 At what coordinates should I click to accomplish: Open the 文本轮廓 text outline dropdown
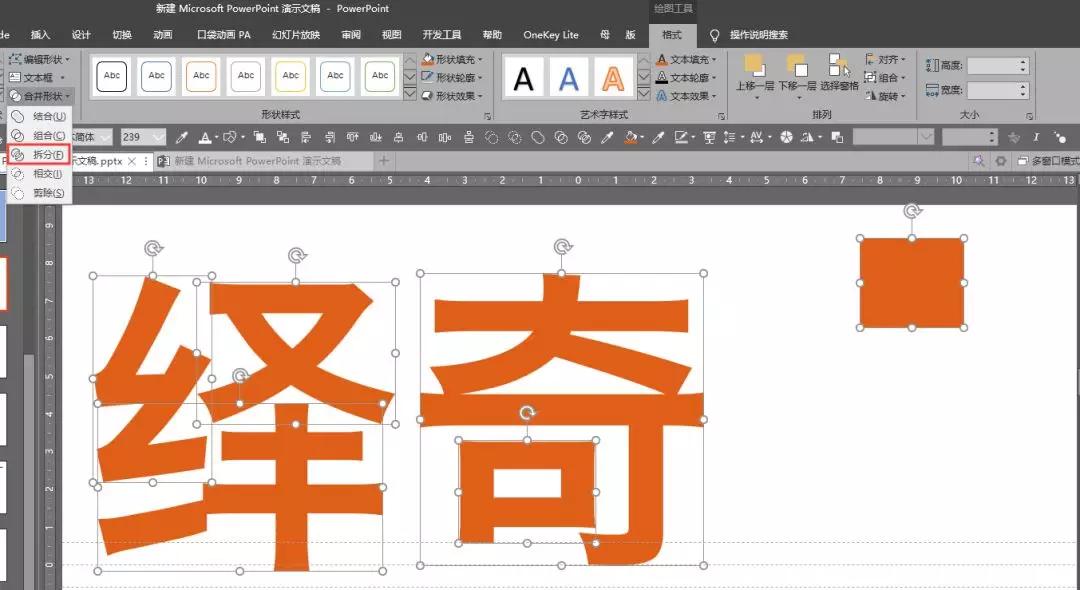point(687,77)
